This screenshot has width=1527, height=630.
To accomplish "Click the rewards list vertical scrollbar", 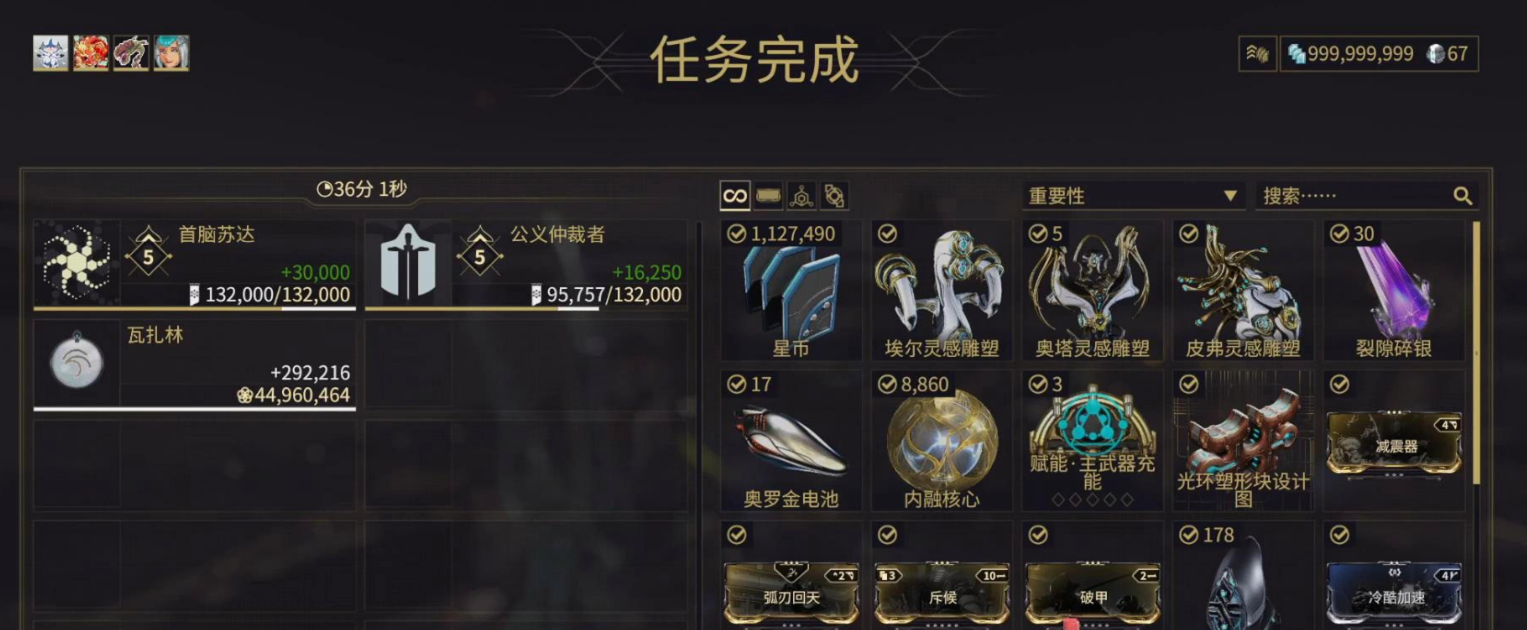I will pos(1476,352).
